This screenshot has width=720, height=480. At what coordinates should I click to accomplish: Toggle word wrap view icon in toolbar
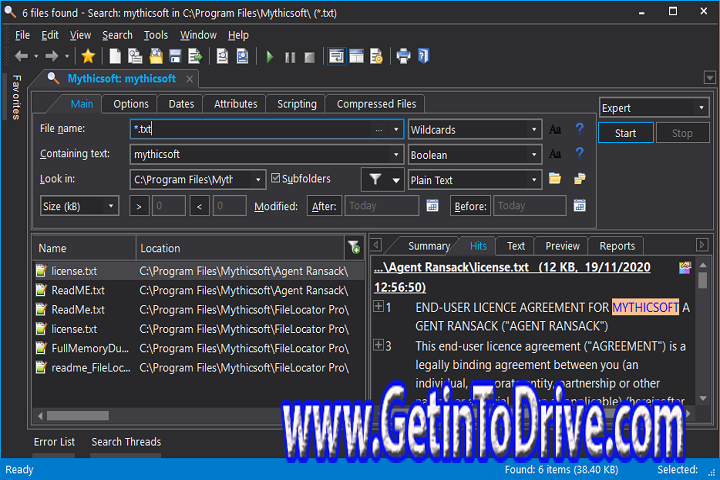337,56
